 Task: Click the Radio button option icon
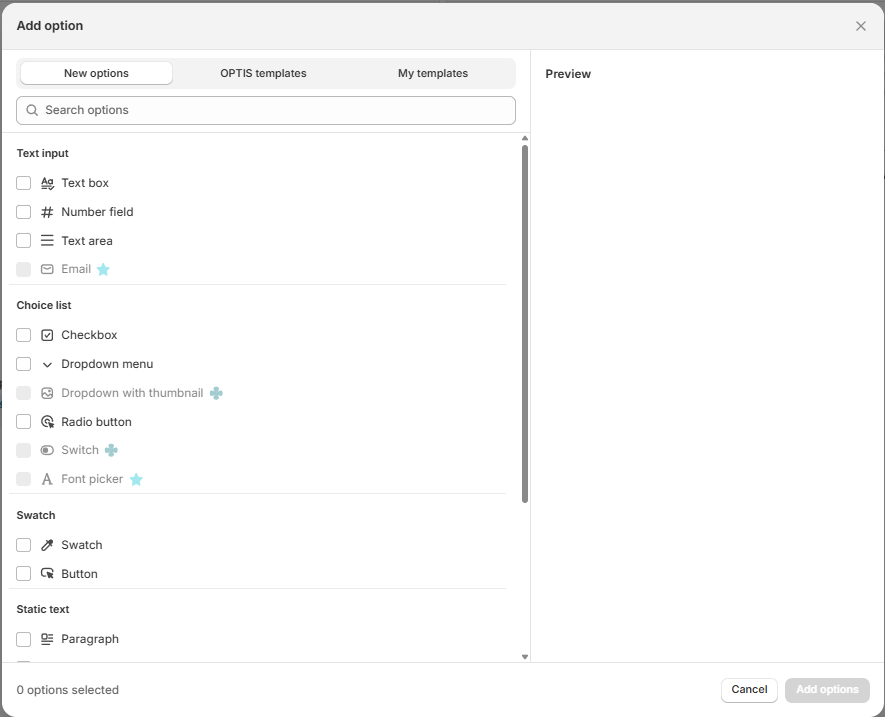[47, 422]
